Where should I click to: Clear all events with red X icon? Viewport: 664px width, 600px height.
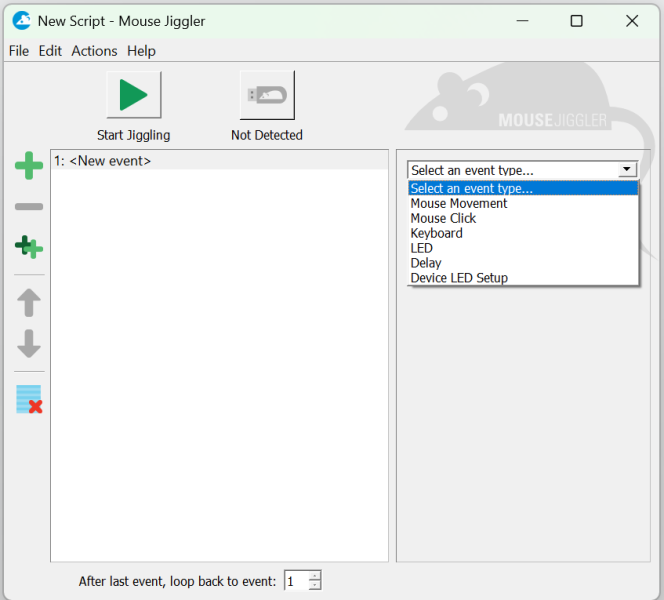29,399
